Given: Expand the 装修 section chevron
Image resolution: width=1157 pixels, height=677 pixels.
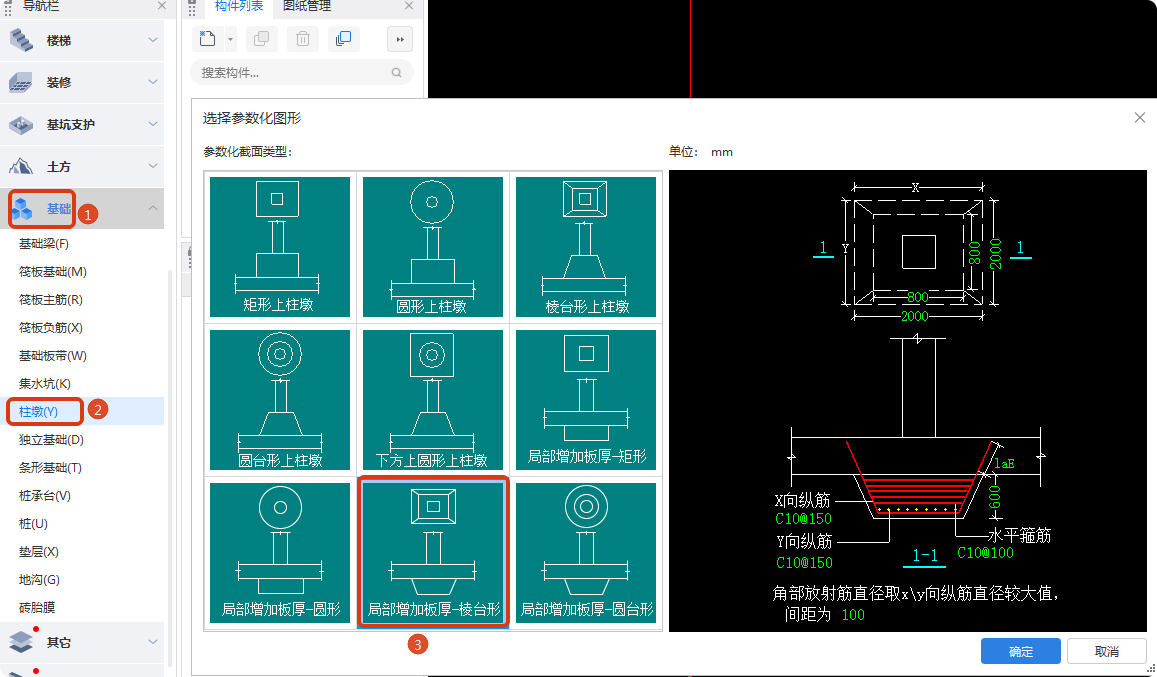Looking at the screenshot, I should 153,82.
